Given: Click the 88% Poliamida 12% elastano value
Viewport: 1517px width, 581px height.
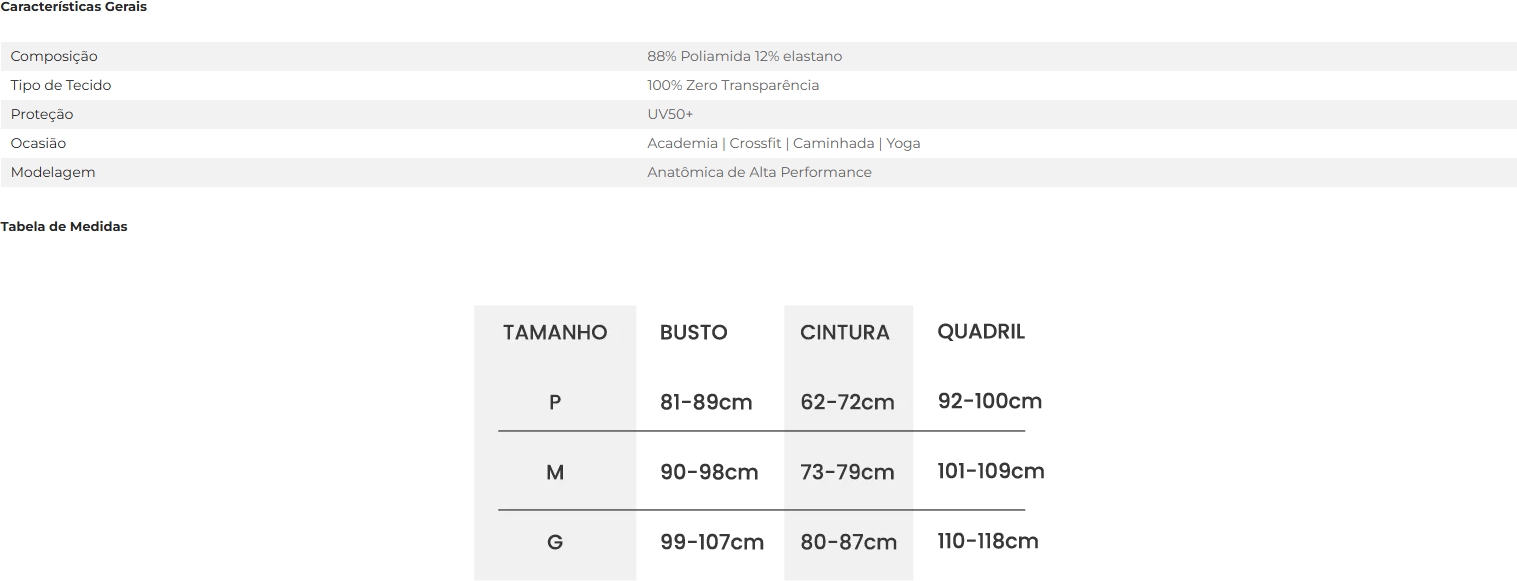Looking at the screenshot, I should click(745, 57).
